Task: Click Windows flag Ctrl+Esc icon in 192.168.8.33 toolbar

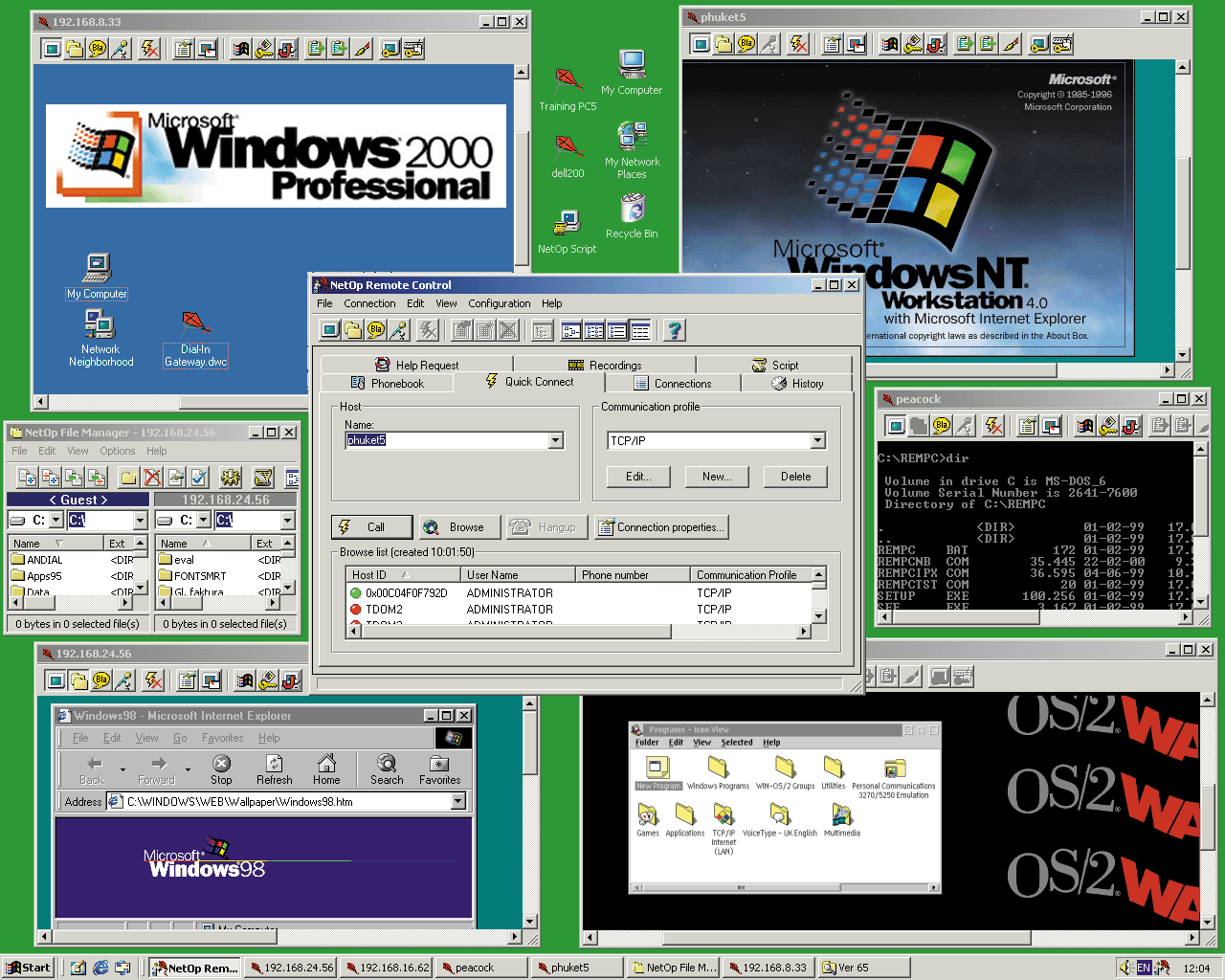Action: point(241,49)
